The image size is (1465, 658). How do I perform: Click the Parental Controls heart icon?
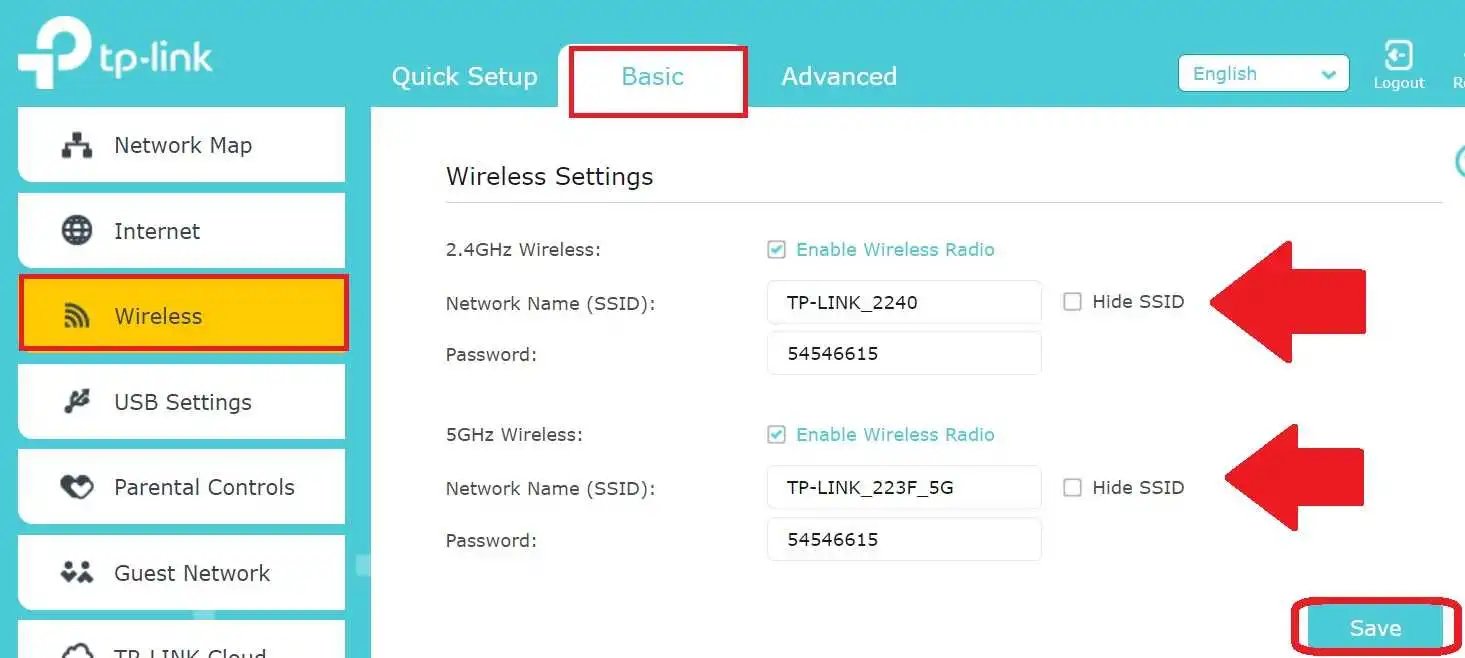77,487
